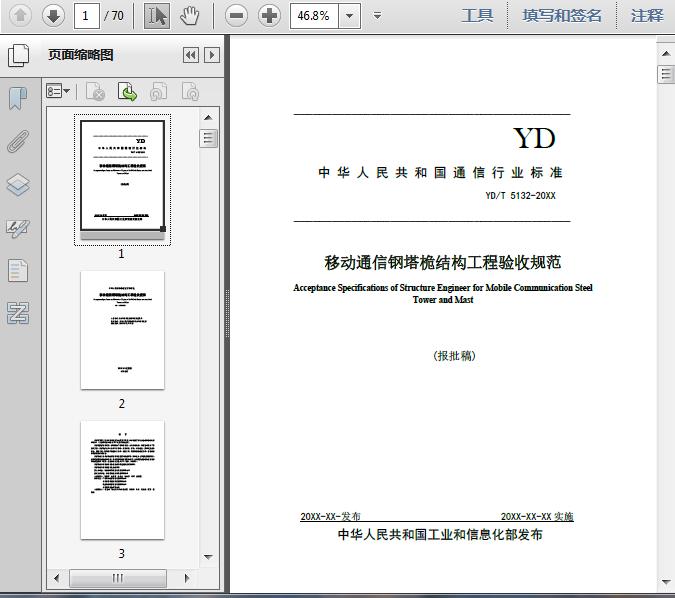Show the Layers panel
Viewport: 675px width, 598px height.
pos(18,184)
